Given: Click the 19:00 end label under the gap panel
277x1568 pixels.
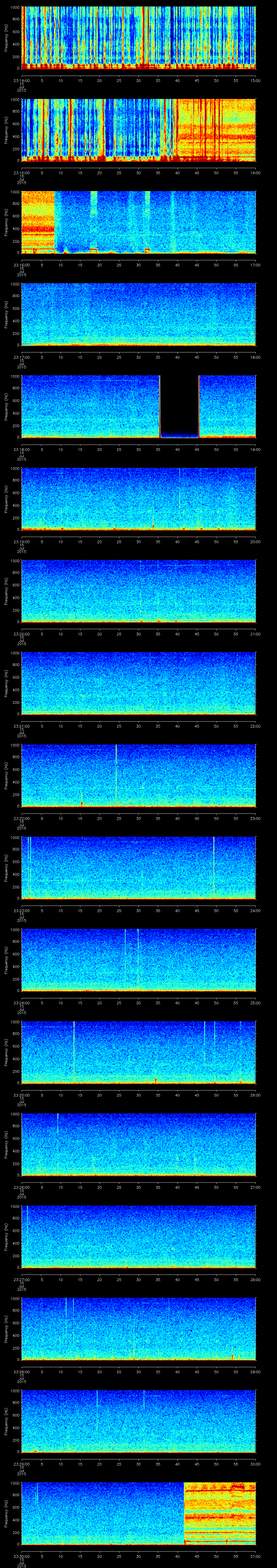Looking at the screenshot, I should [255, 449].
